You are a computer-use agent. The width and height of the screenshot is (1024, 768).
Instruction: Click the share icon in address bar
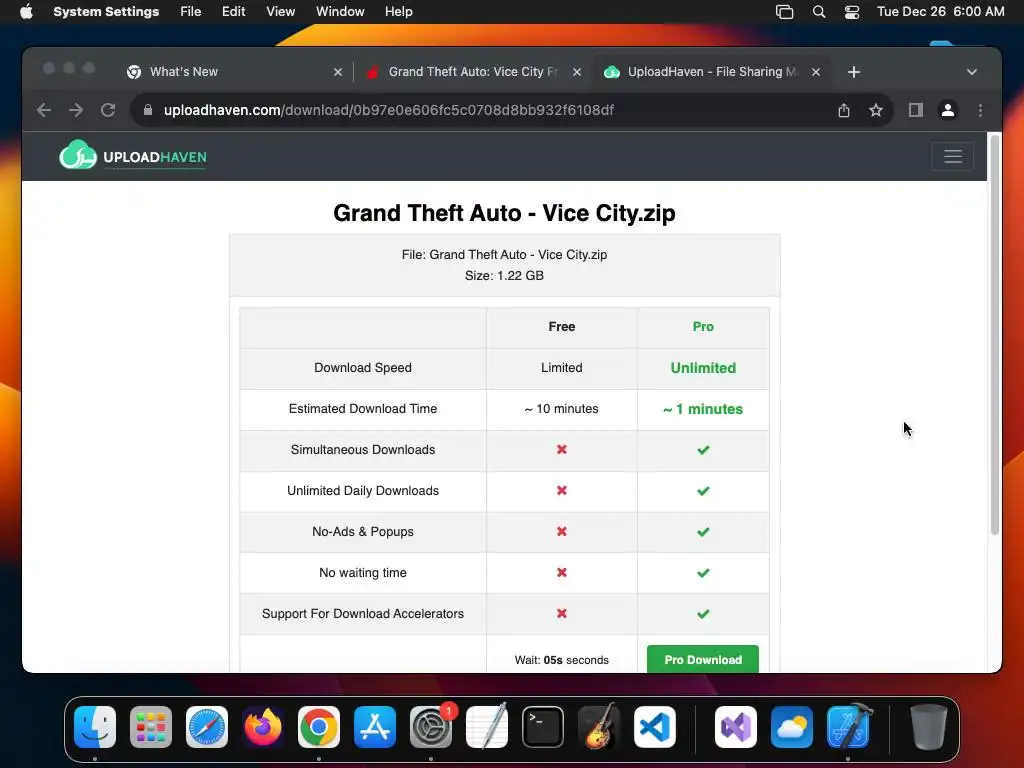[x=844, y=110]
